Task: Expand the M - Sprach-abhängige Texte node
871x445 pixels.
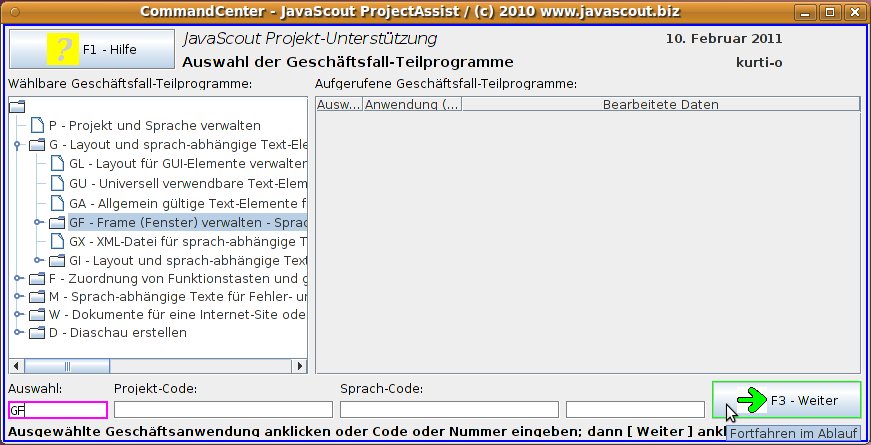Action: pos(17,298)
